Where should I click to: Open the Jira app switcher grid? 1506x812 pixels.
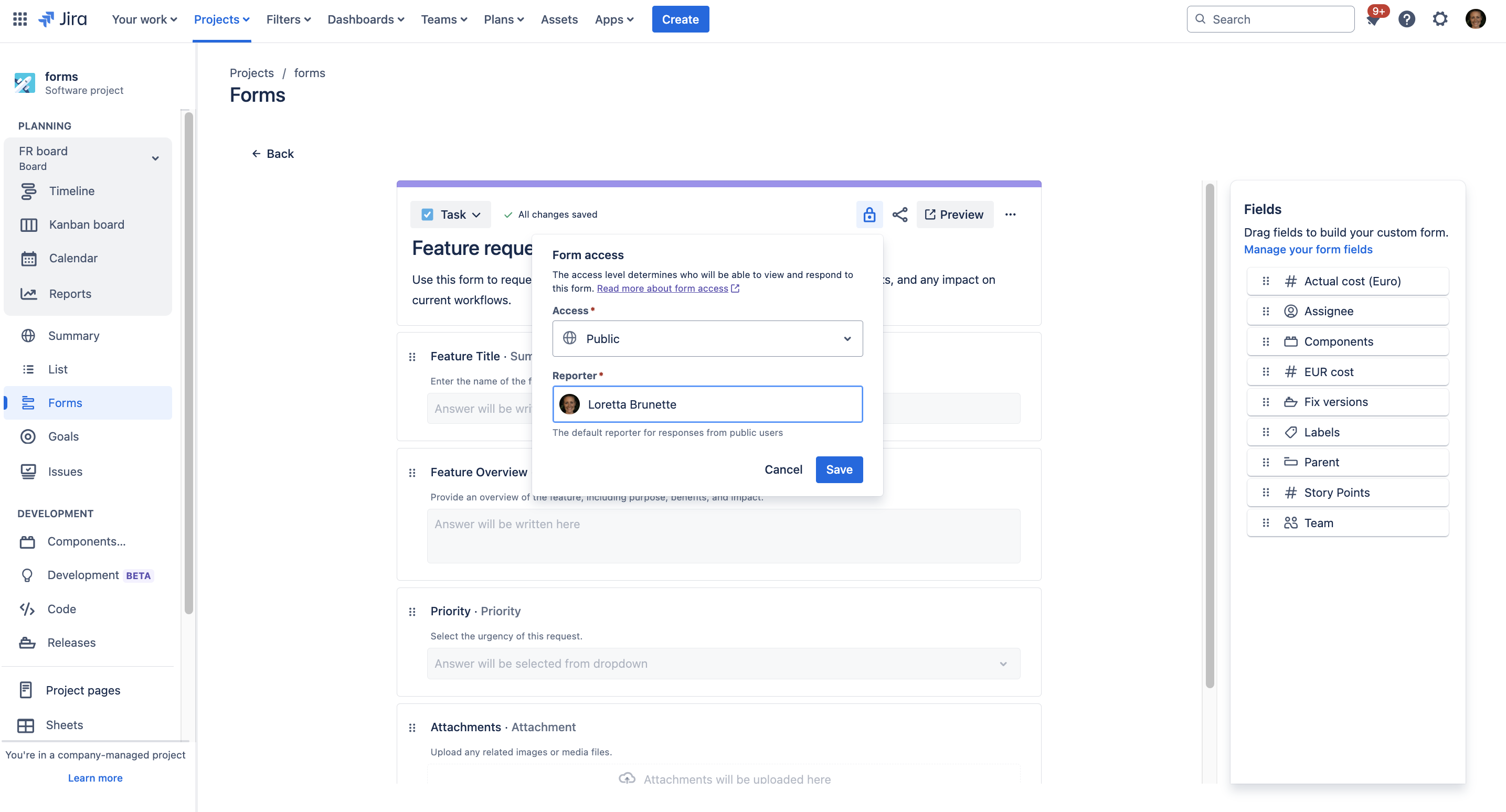(19, 19)
